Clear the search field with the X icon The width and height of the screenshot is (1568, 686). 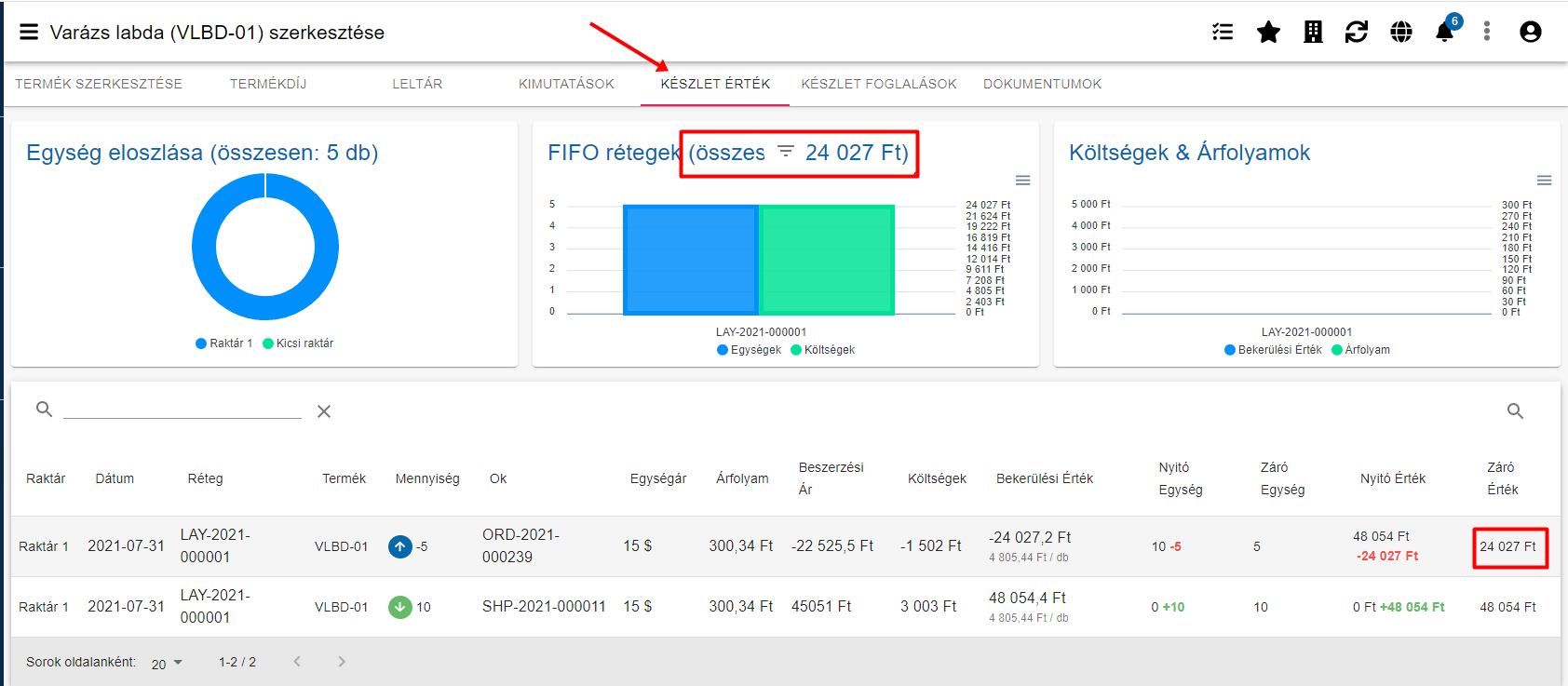pos(324,411)
